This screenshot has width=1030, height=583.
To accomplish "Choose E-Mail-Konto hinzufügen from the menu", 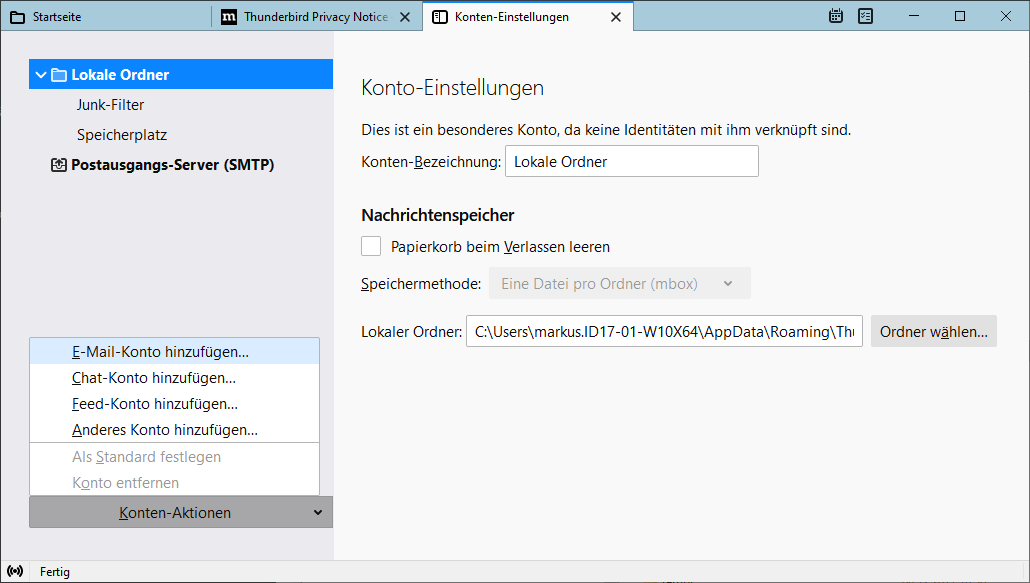I will click(x=160, y=352).
